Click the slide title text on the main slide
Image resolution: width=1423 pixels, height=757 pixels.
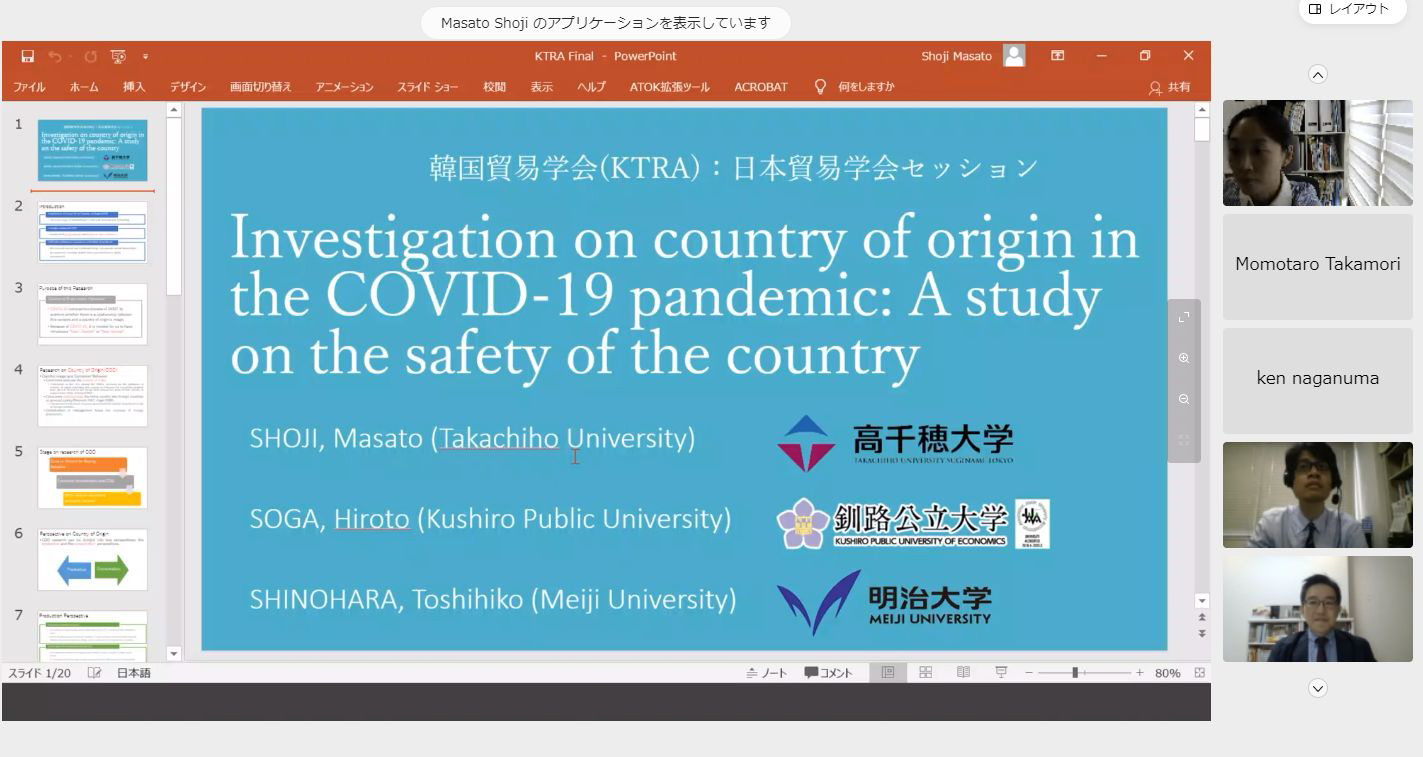pyautogui.click(x=685, y=297)
